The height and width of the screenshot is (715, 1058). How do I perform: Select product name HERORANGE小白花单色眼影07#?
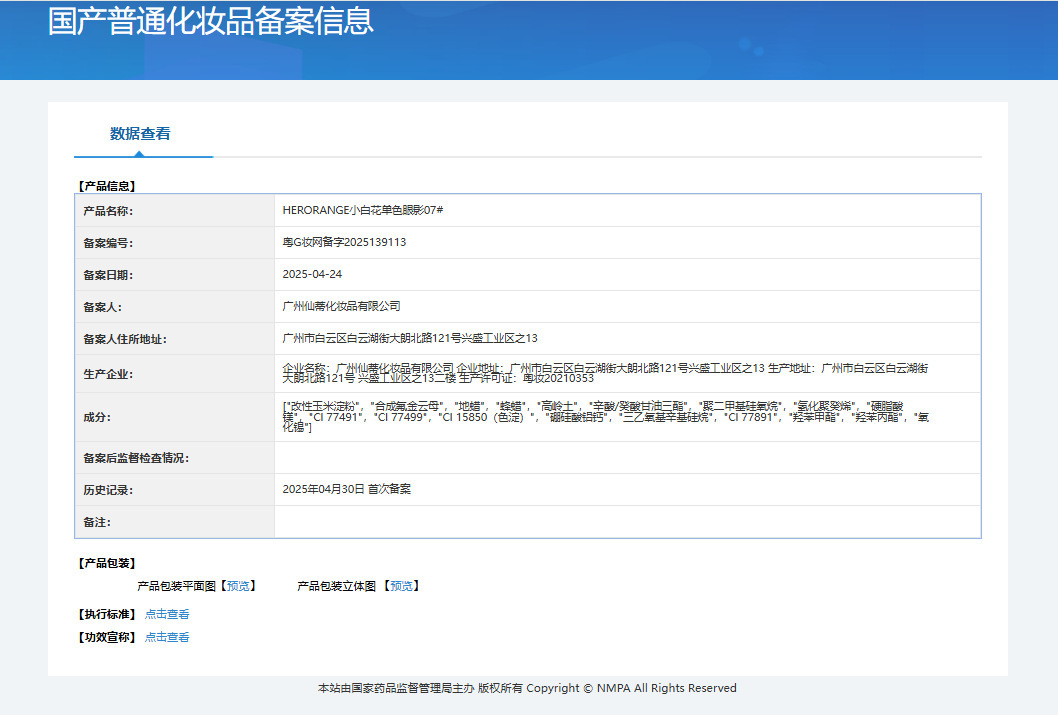click(363, 210)
